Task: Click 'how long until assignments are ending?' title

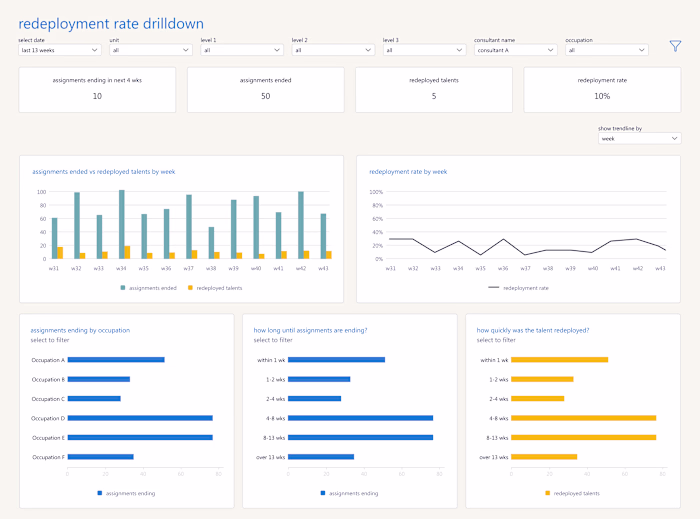Action: (310, 330)
